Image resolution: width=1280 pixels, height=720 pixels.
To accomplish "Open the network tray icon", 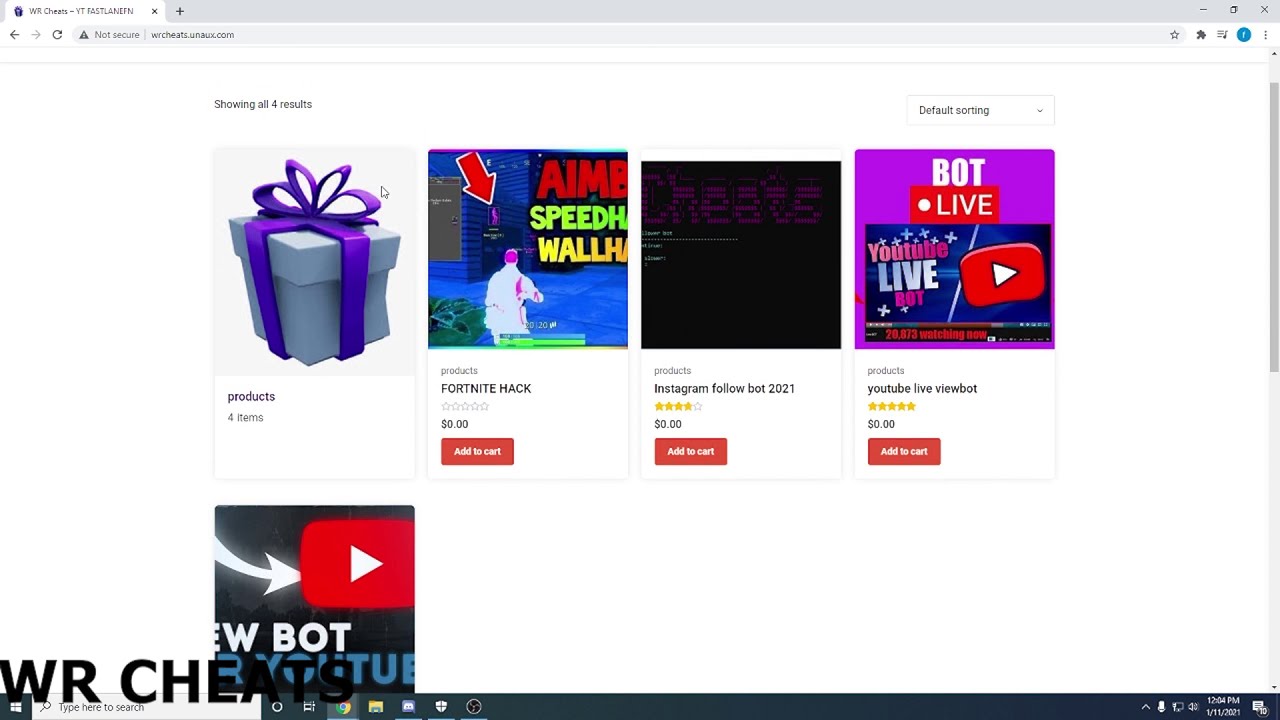I will coord(1177,707).
